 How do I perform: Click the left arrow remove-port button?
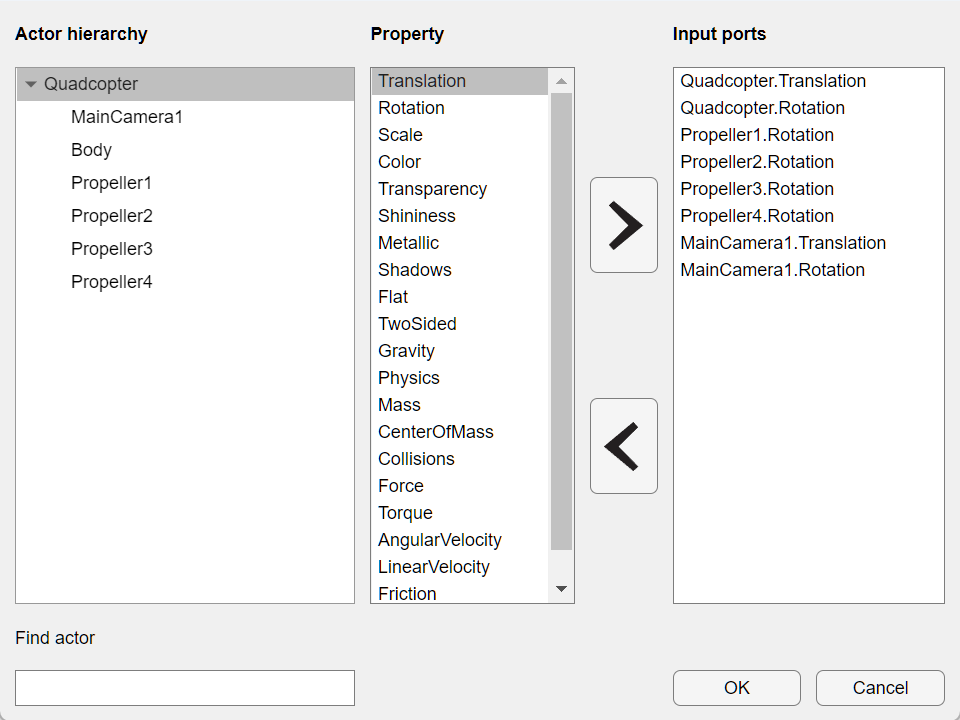click(623, 446)
